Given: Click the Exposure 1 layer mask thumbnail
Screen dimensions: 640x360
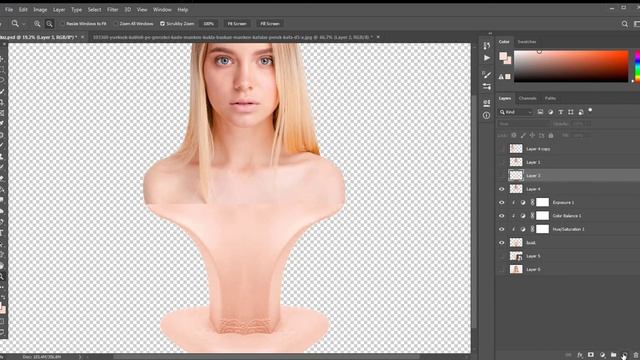Looking at the screenshot, I should pyautogui.click(x=542, y=202).
